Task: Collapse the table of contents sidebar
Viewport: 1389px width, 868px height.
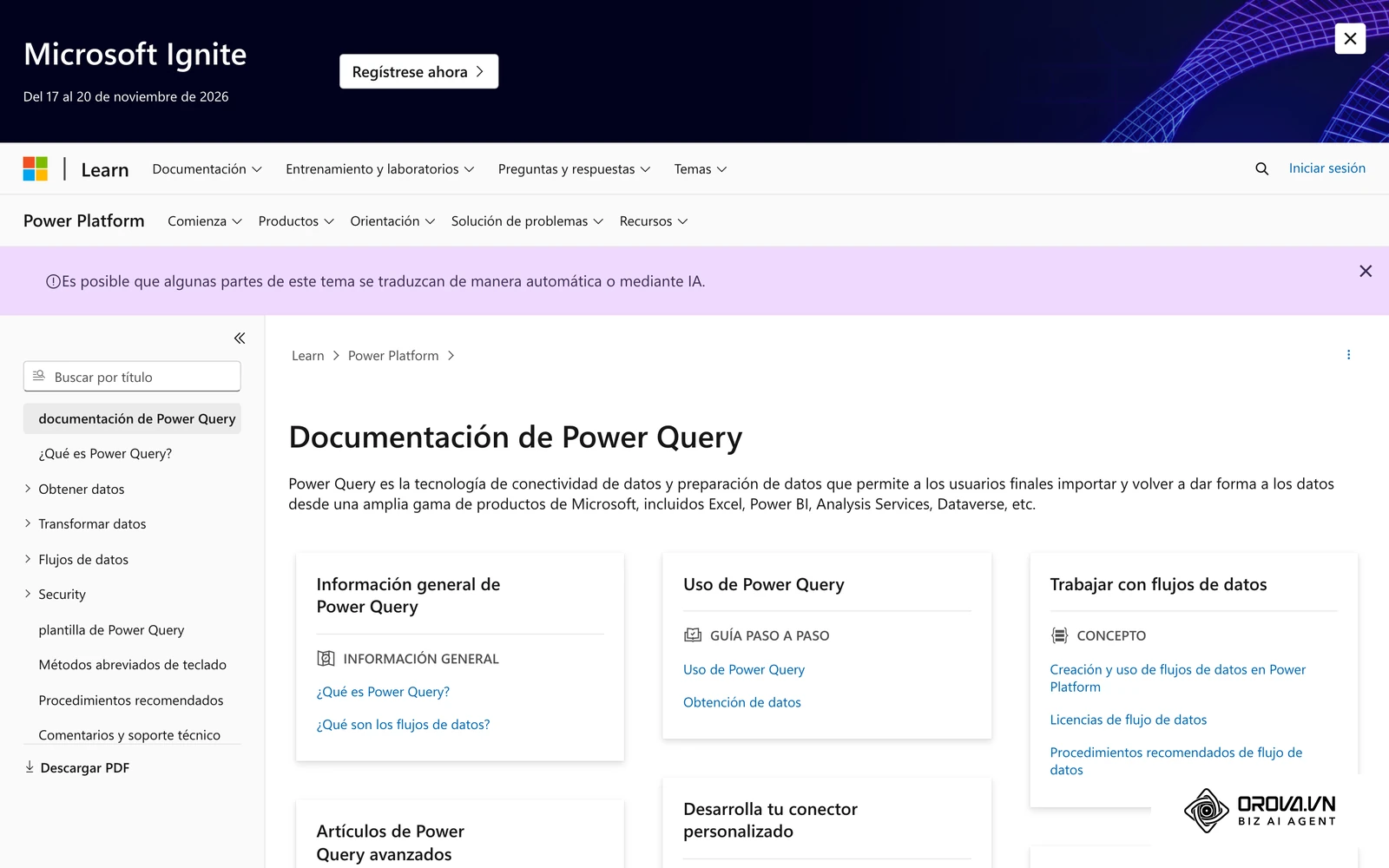Action: pos(240,339)
